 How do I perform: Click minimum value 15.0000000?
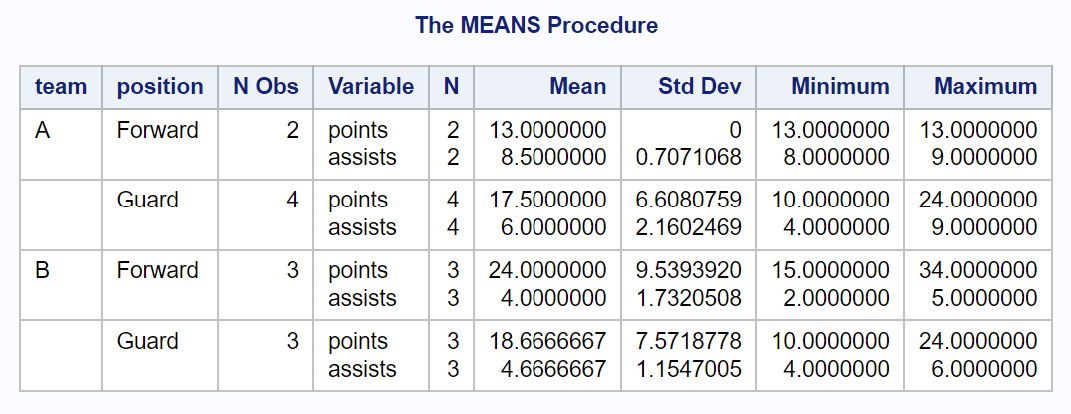tap(831, 270)
